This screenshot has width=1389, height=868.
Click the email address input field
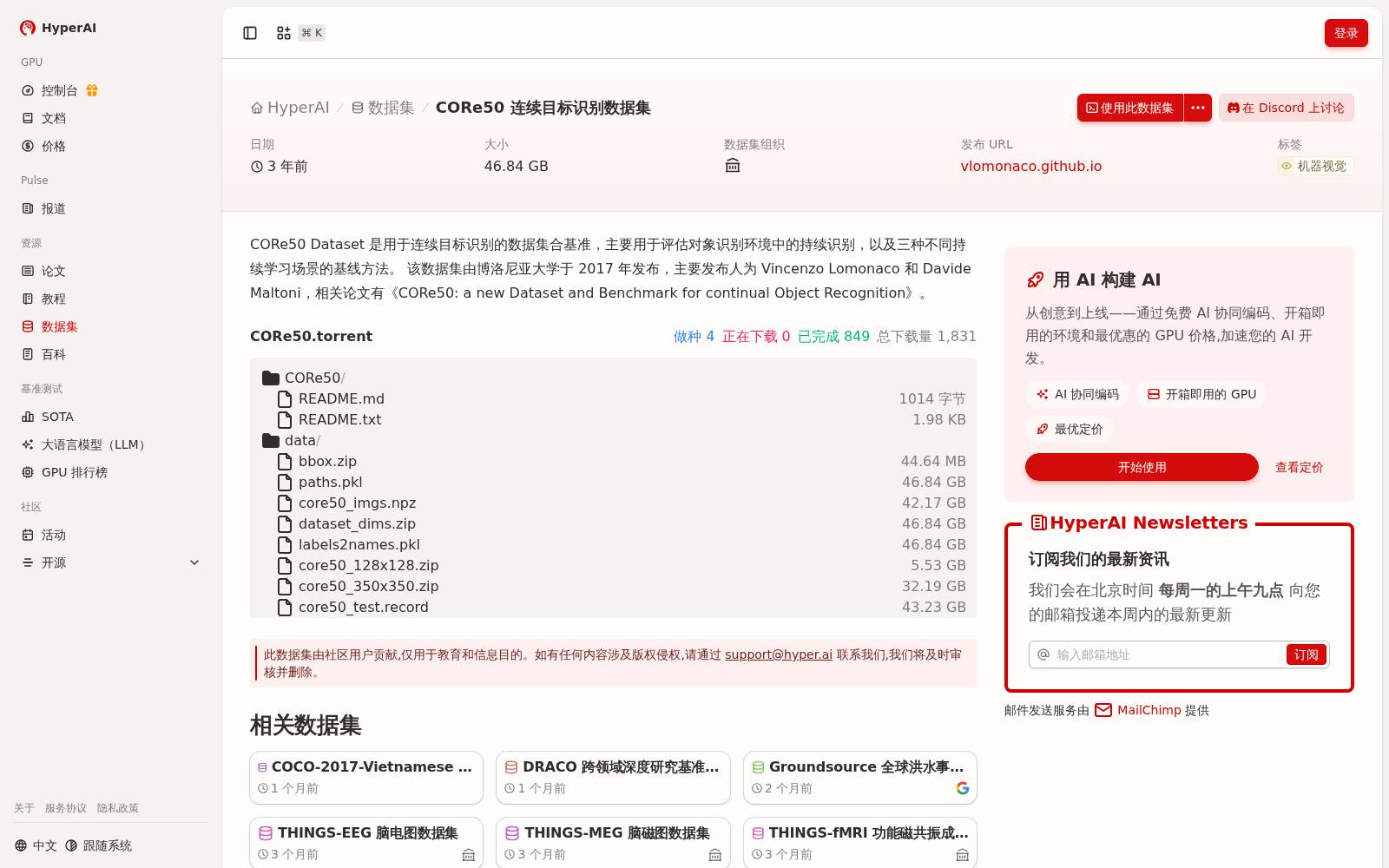[x=1168, y=654]
